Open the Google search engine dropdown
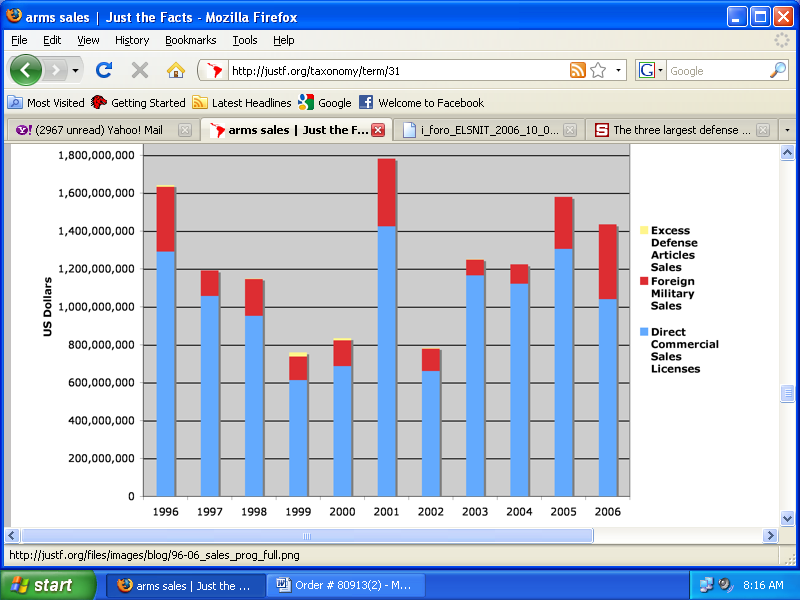Viewport: 800px width, 600px height. [x=651, y=70]
